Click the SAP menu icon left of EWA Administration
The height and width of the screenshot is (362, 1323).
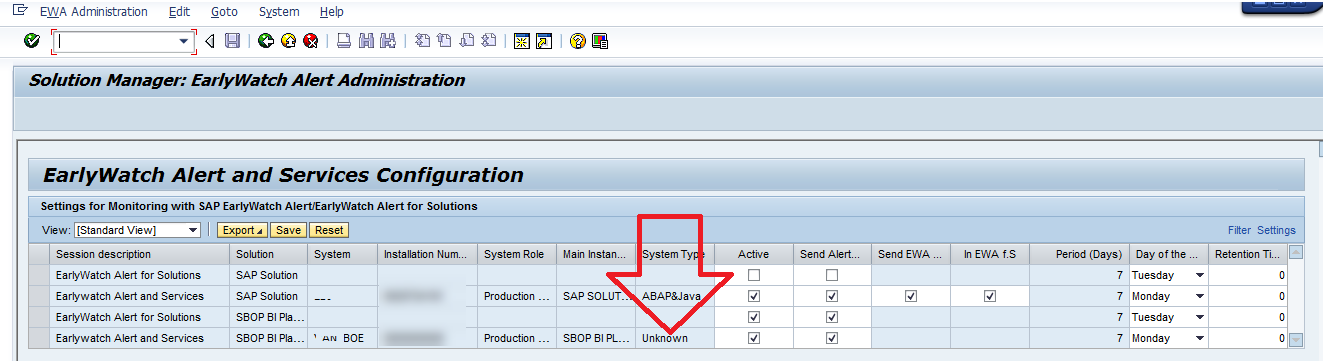[20, 10]
